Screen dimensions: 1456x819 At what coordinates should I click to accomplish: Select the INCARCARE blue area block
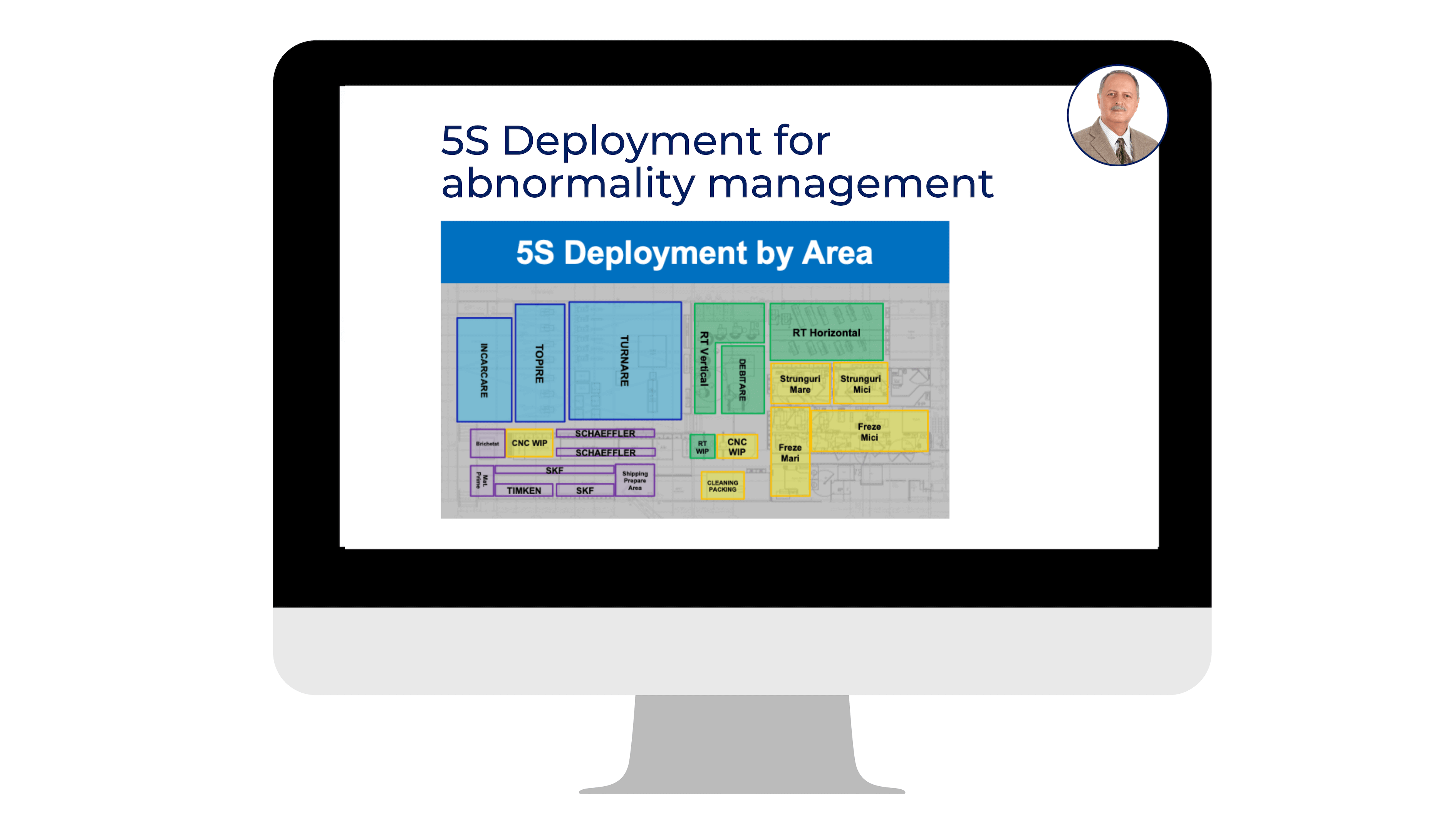pos(485,370)
